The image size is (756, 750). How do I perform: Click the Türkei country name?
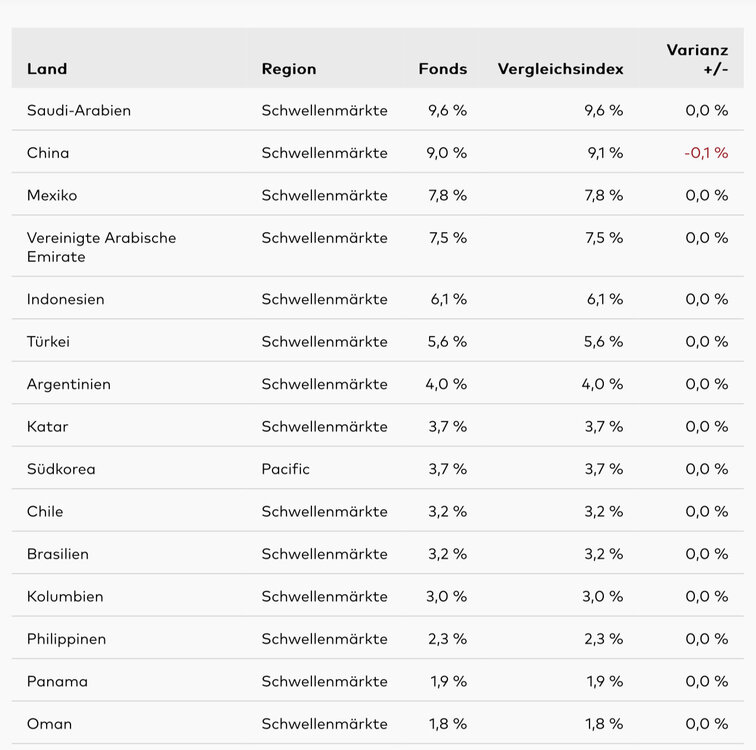click(x=48, y=342)
